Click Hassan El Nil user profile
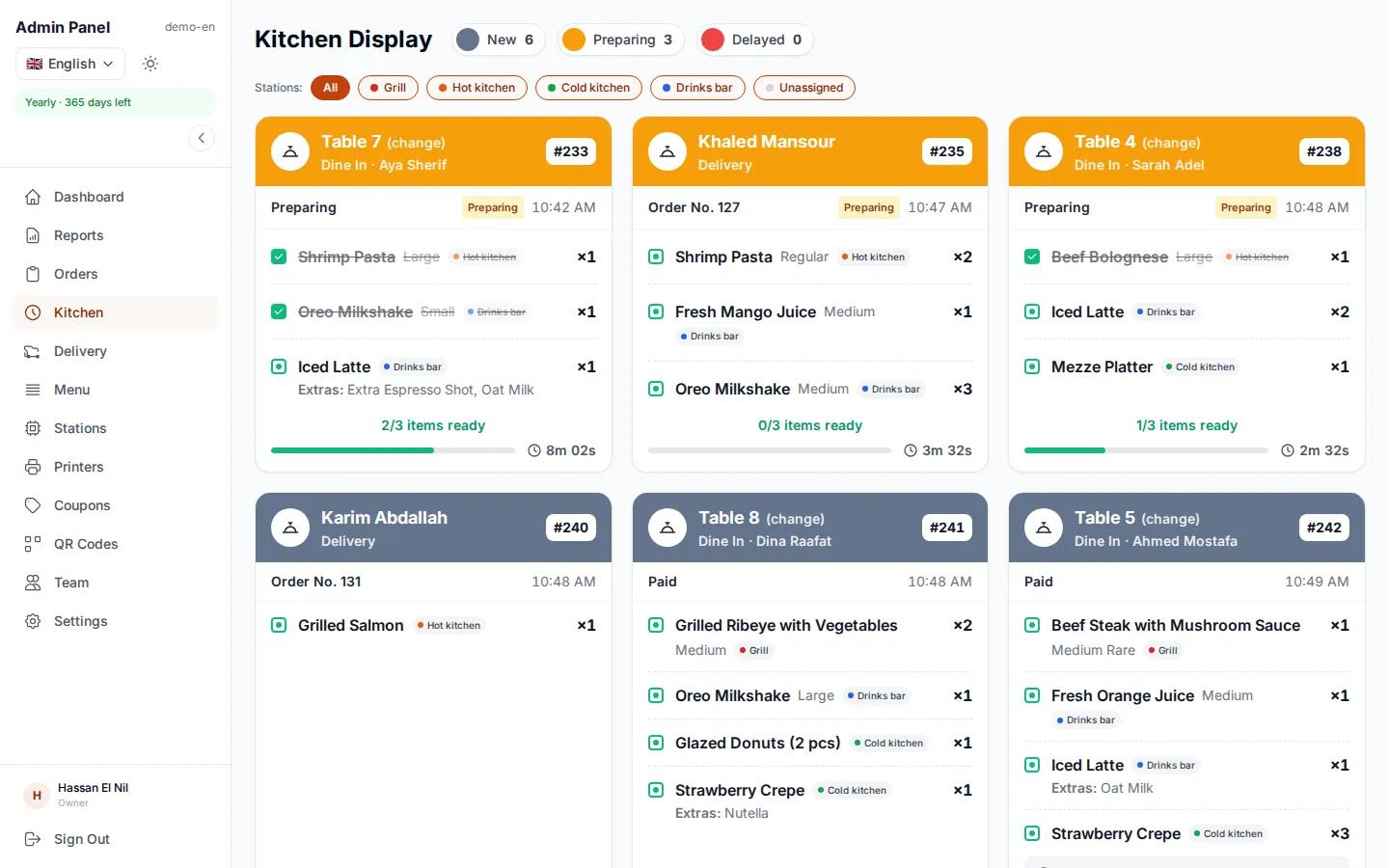 (x=116, y=795)
